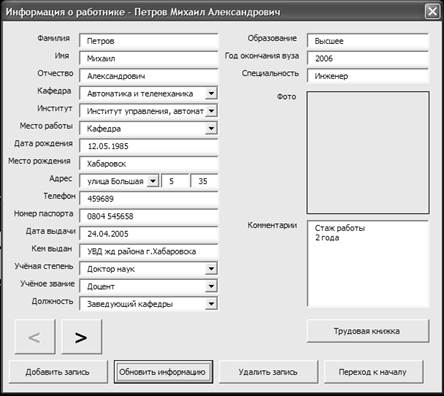Open the Институт combo box arrow

(211, 111)
